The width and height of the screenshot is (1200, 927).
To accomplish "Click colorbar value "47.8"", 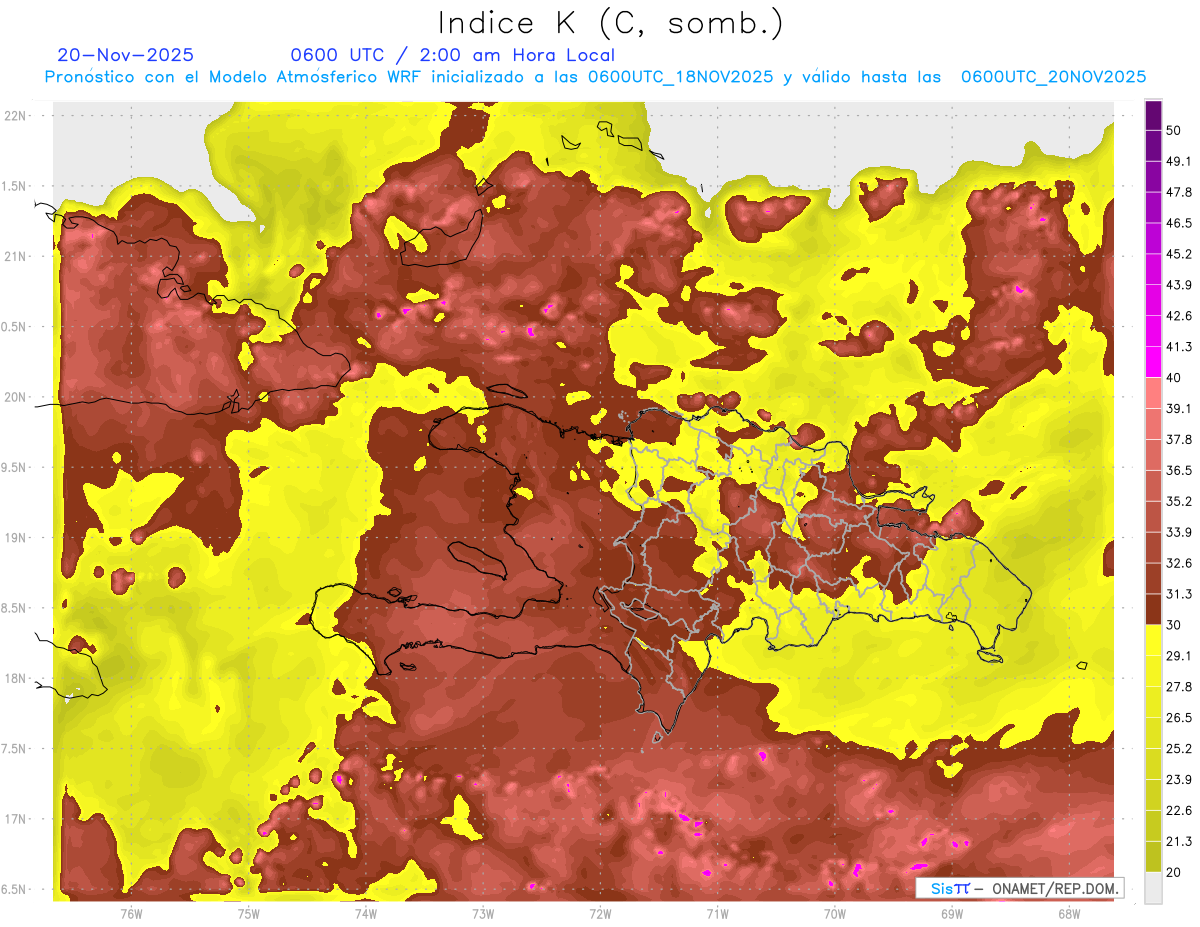I will (x=1179, y=192).
